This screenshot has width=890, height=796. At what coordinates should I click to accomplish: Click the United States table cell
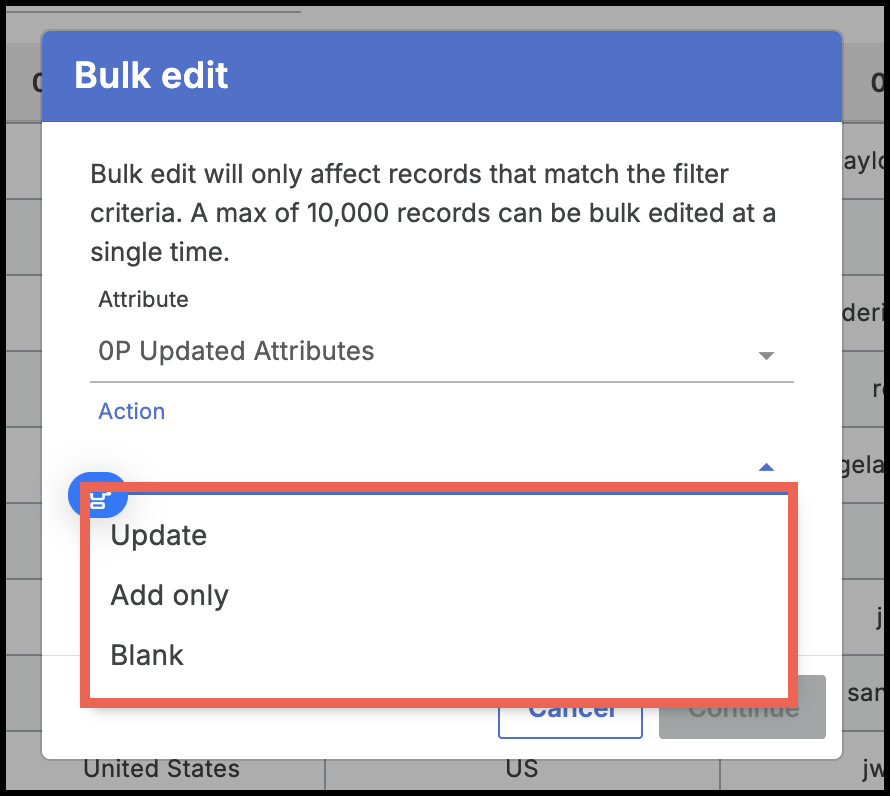pyautogui.click(x=161, y=768)
